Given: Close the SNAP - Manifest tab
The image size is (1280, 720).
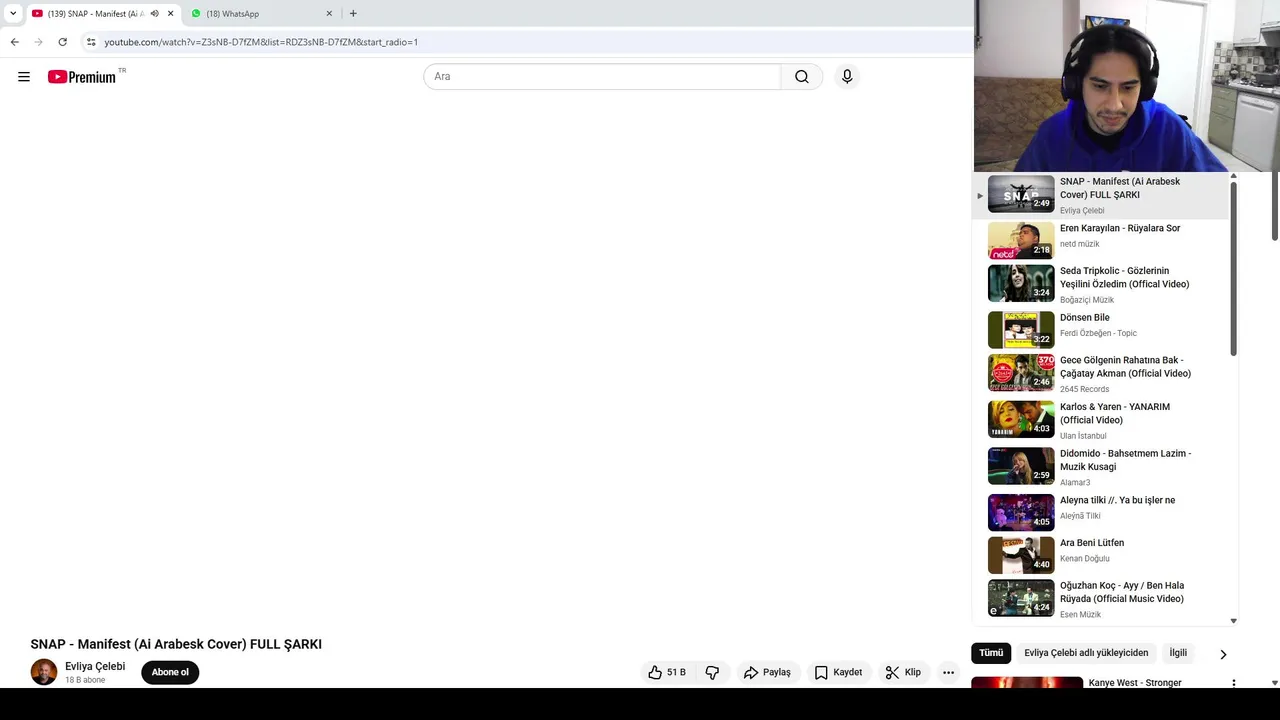Looking at the screenshot, I should [170, 14].
